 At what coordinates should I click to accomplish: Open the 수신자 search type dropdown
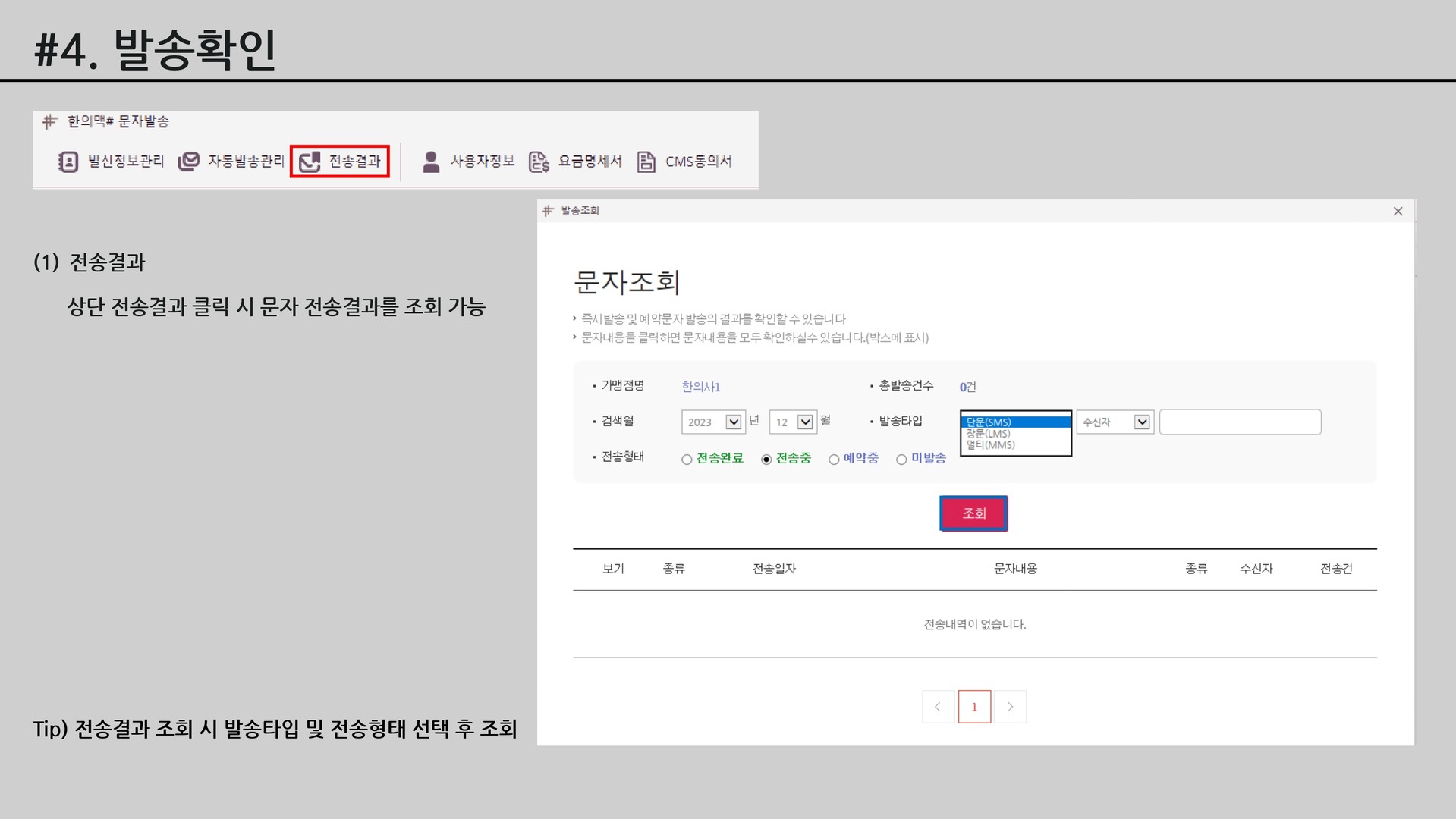pyautogui.click(x=1115, y=422)
